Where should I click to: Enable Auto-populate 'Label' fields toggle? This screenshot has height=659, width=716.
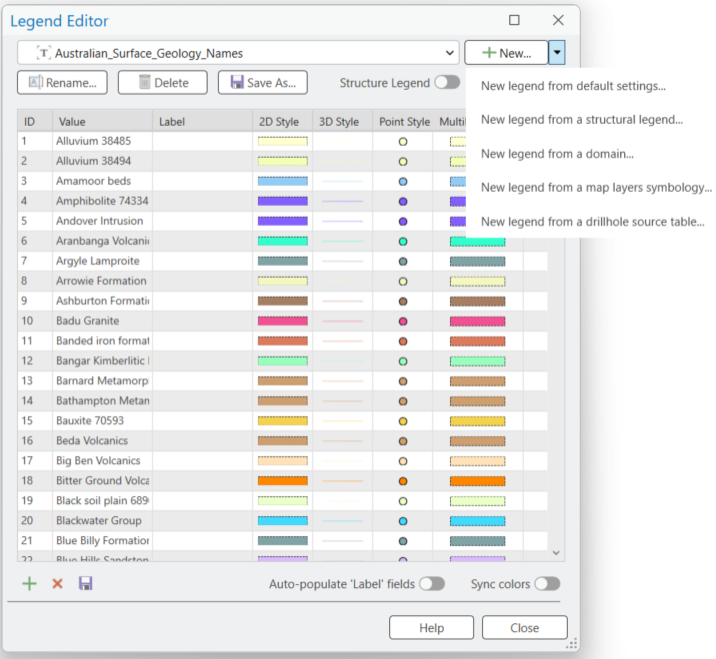click(432, 584)
